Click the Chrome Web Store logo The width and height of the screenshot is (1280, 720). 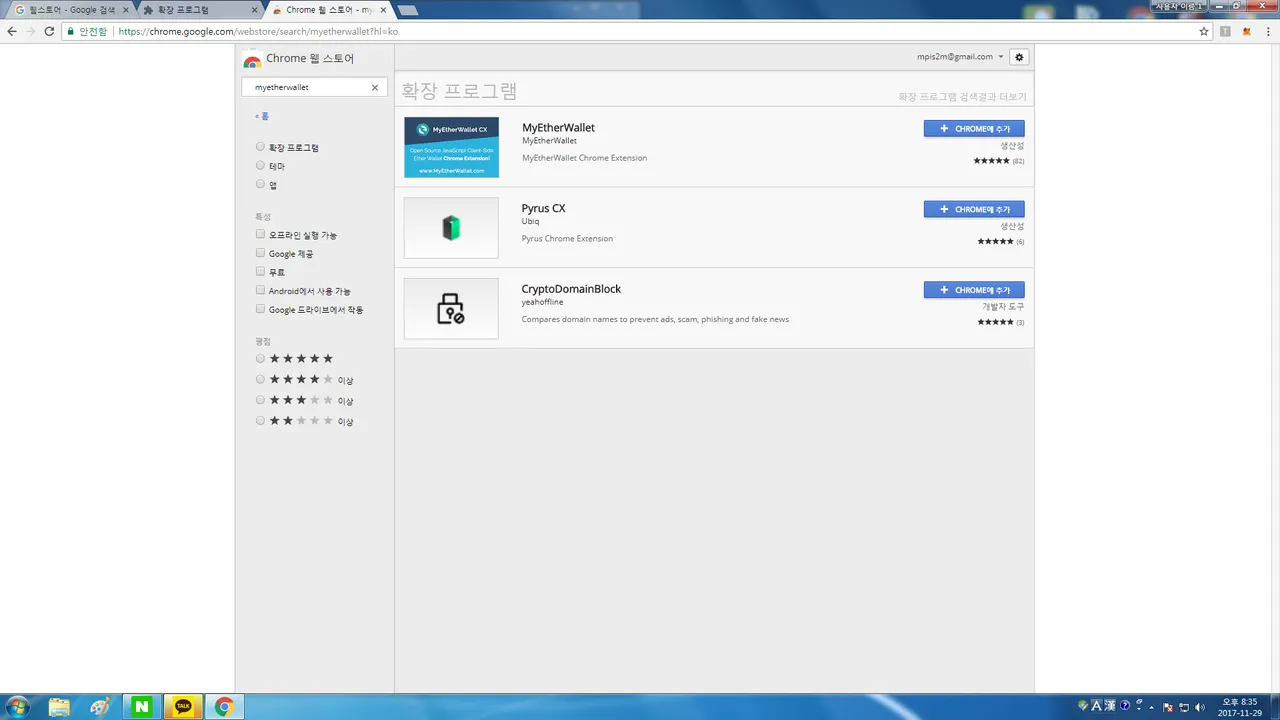click(252, 59)
